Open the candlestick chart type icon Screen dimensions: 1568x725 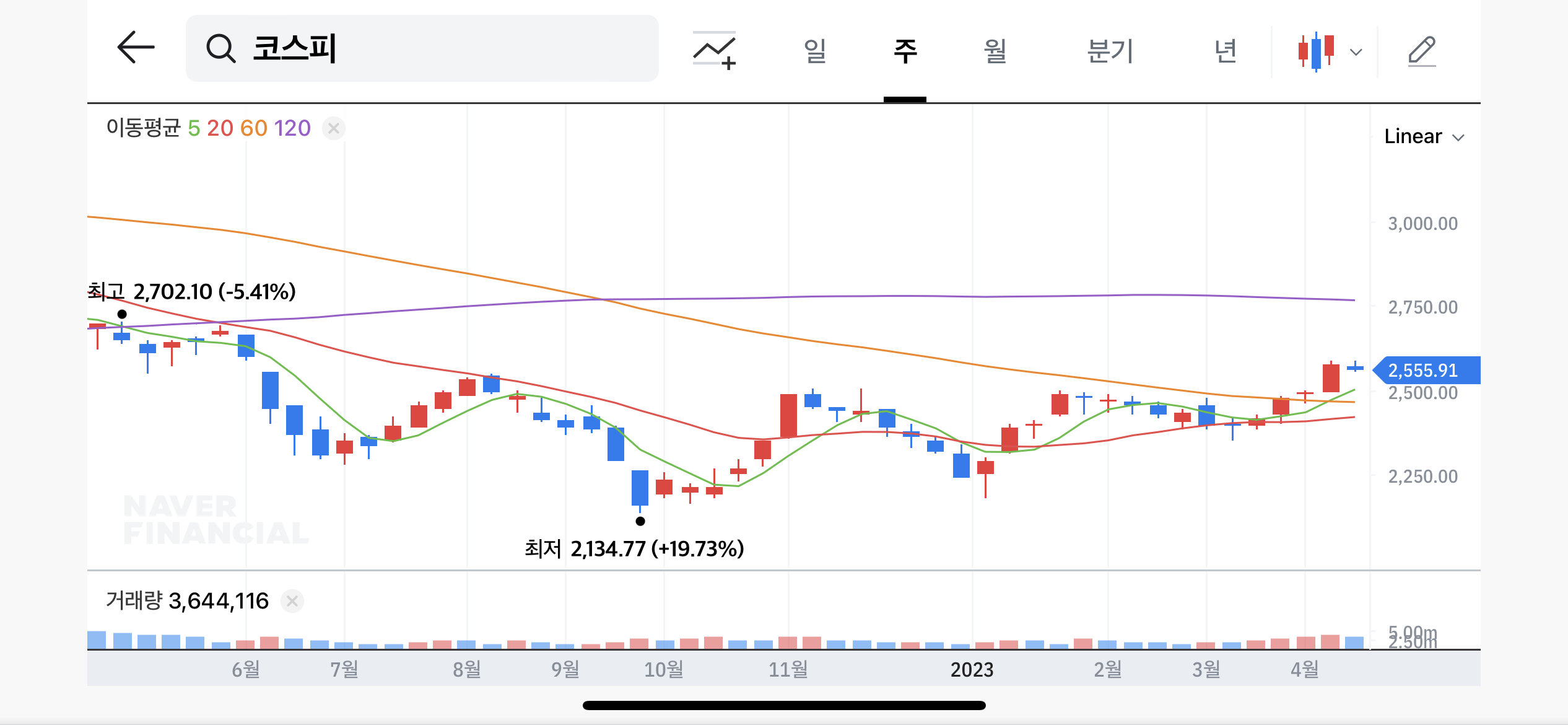(1316, 51)
